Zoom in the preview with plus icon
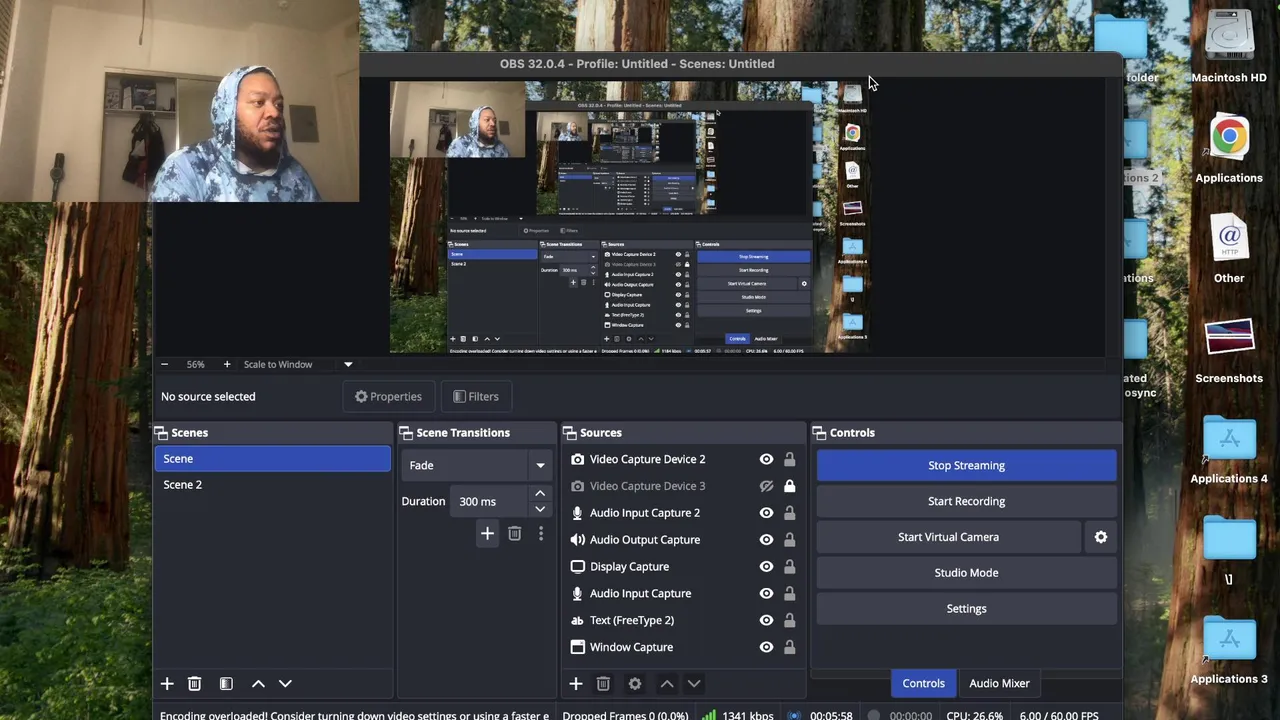This screenshot has height=720, width=1280. tap(227, 364)
